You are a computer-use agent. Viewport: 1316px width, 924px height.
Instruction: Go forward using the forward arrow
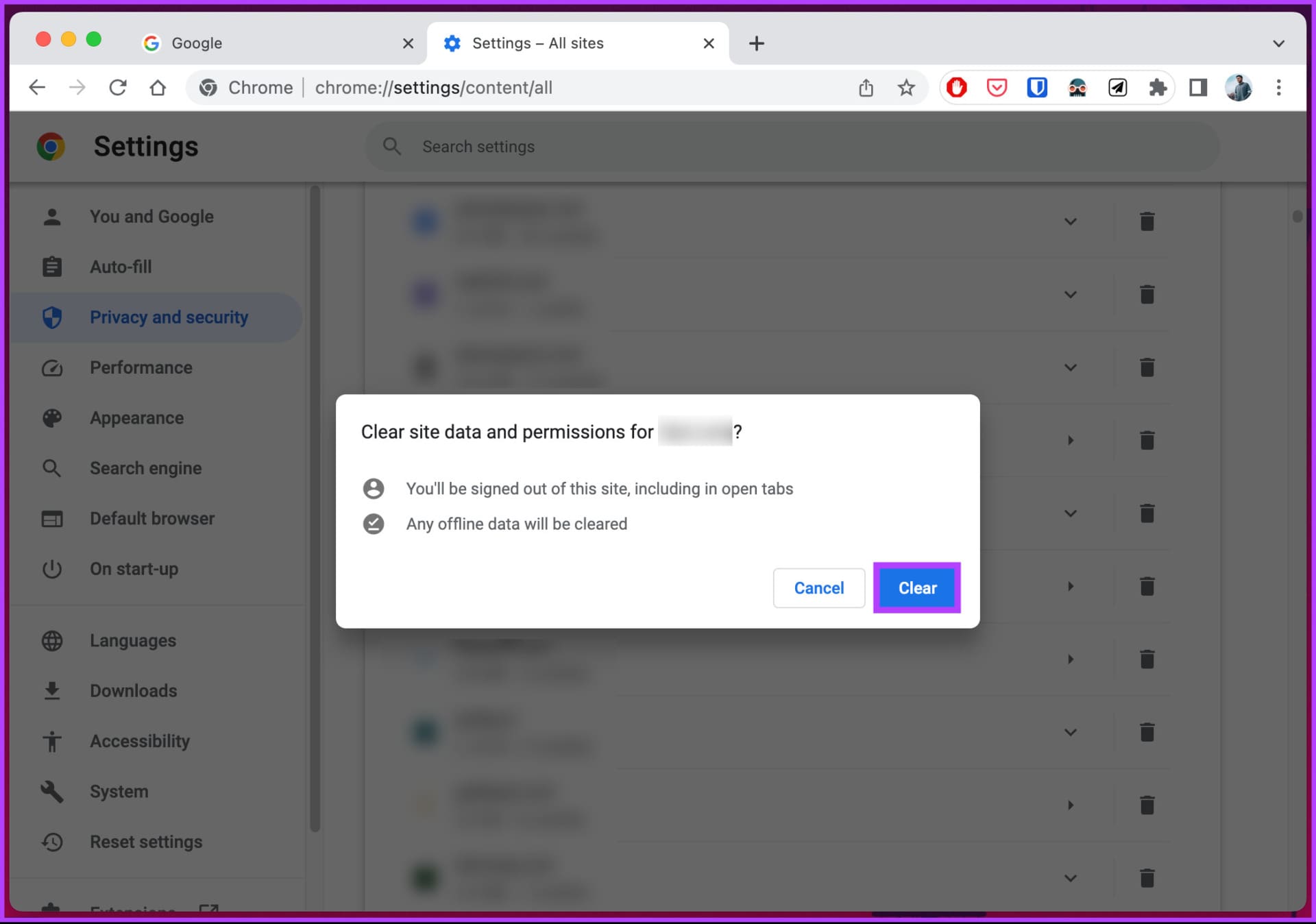tap(77, 88)
